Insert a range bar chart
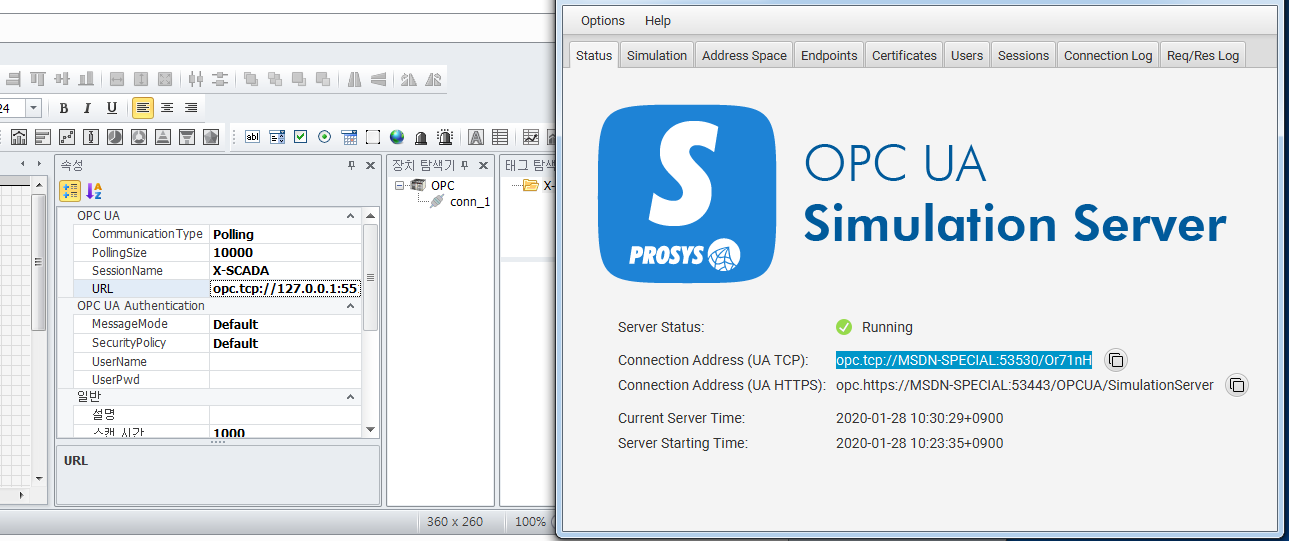Viewport: 1289px width, 541px height. pyautogui.click(x=91, y=137)
